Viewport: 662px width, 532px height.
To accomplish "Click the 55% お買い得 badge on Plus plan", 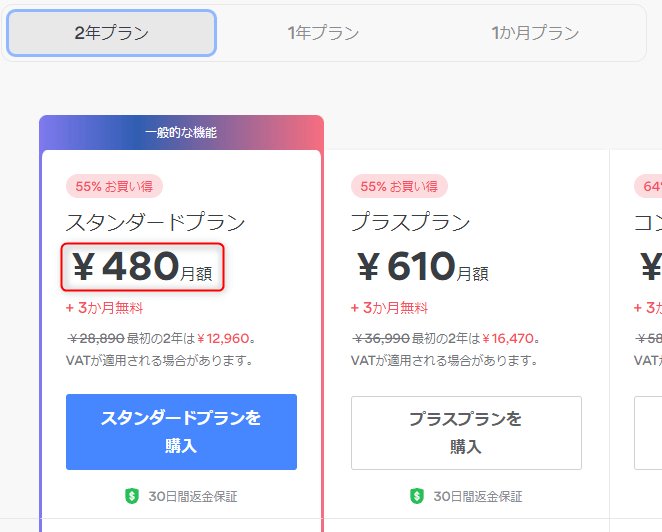I will click(x=399, y=186).
